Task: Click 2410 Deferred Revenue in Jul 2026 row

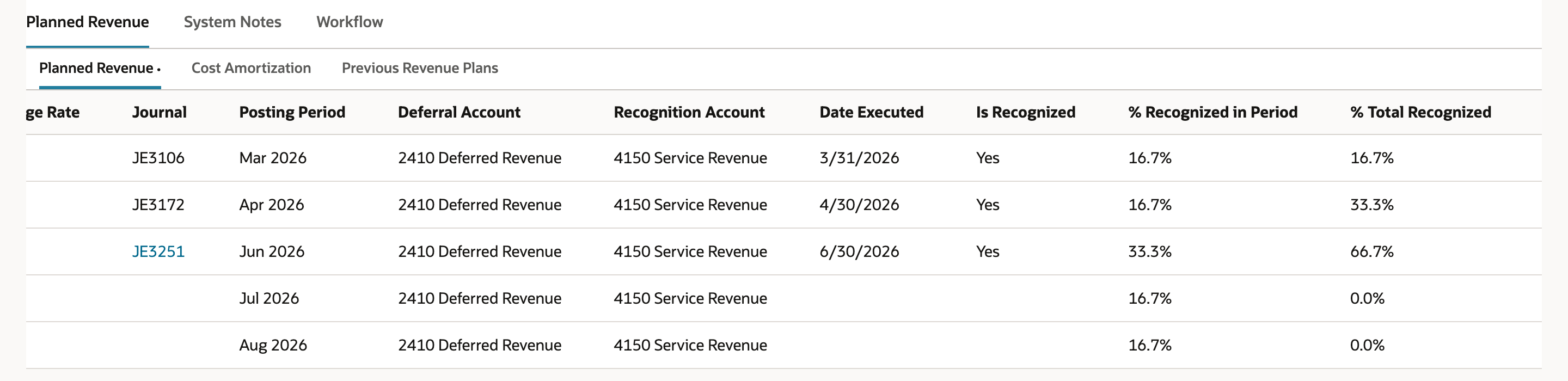Action: click(480, 298)
